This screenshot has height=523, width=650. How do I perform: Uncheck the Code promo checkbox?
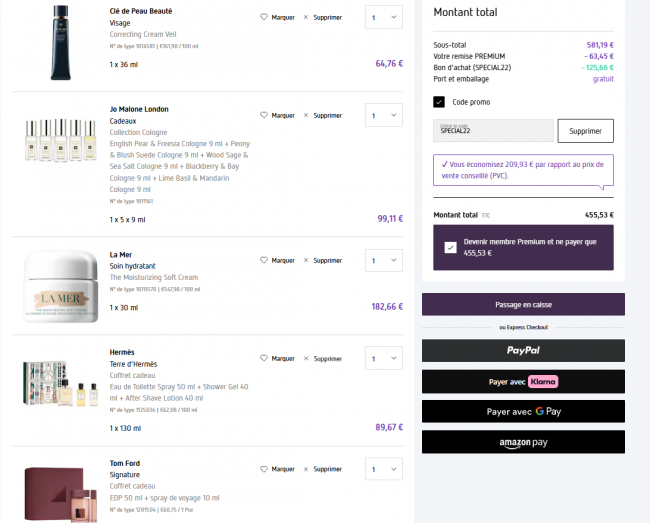point(439,102)
